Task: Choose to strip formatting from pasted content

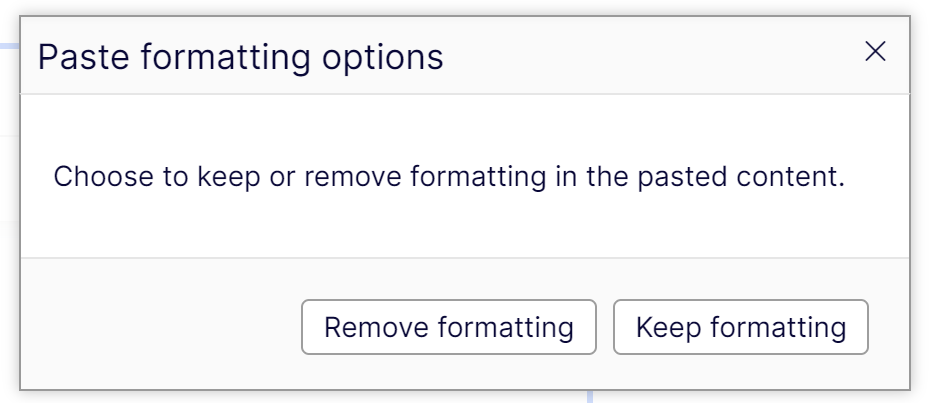Action: tap(448, 327)
